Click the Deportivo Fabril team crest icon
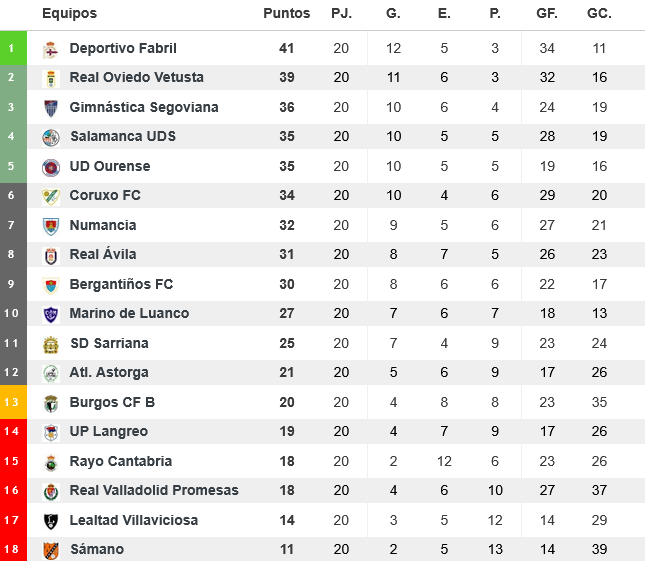 (x=51, y=49)
